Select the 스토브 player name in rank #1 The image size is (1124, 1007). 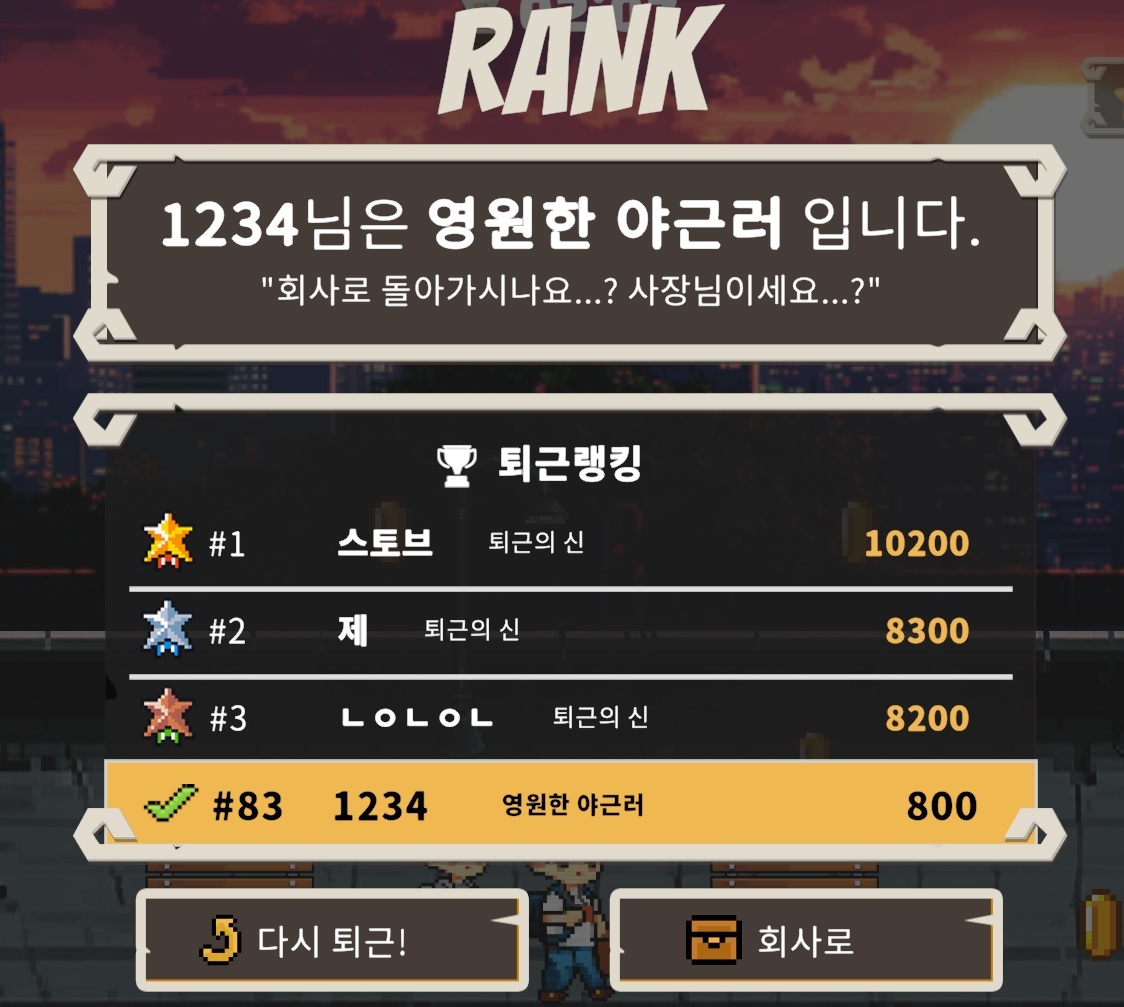tap(385, 543)
